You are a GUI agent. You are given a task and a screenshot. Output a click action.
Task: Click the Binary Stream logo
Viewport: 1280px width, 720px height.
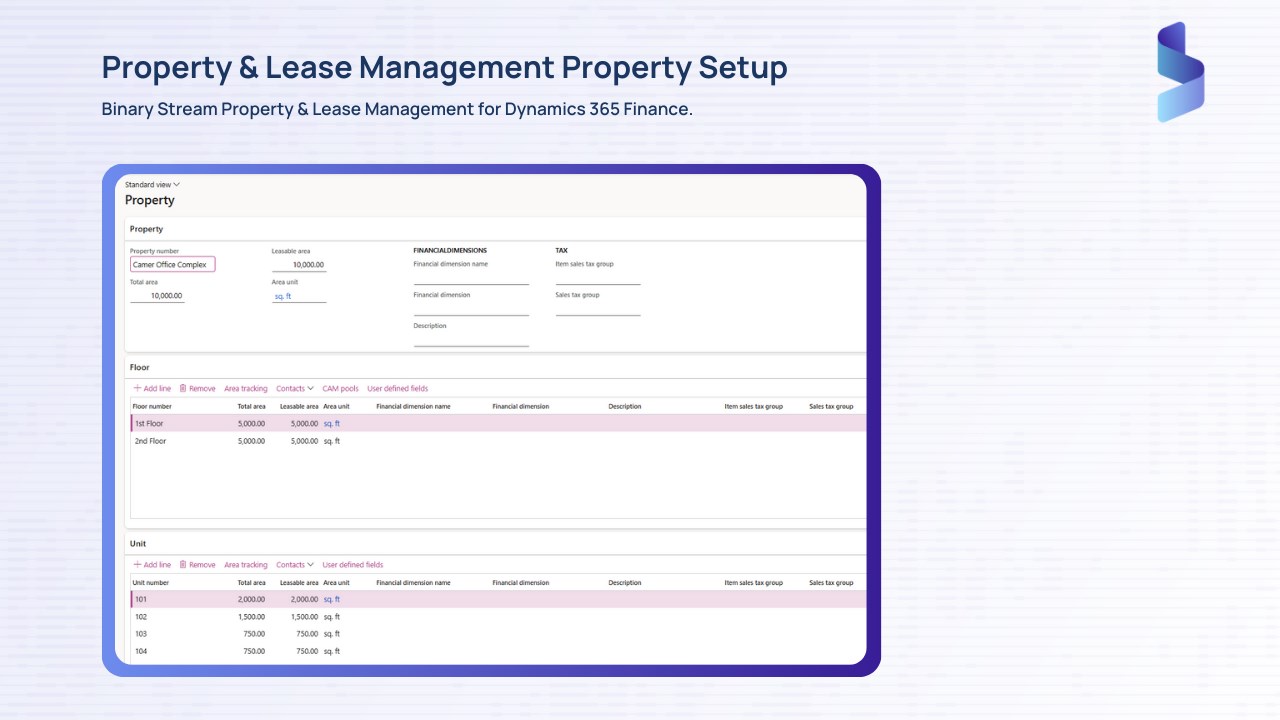1181,72
